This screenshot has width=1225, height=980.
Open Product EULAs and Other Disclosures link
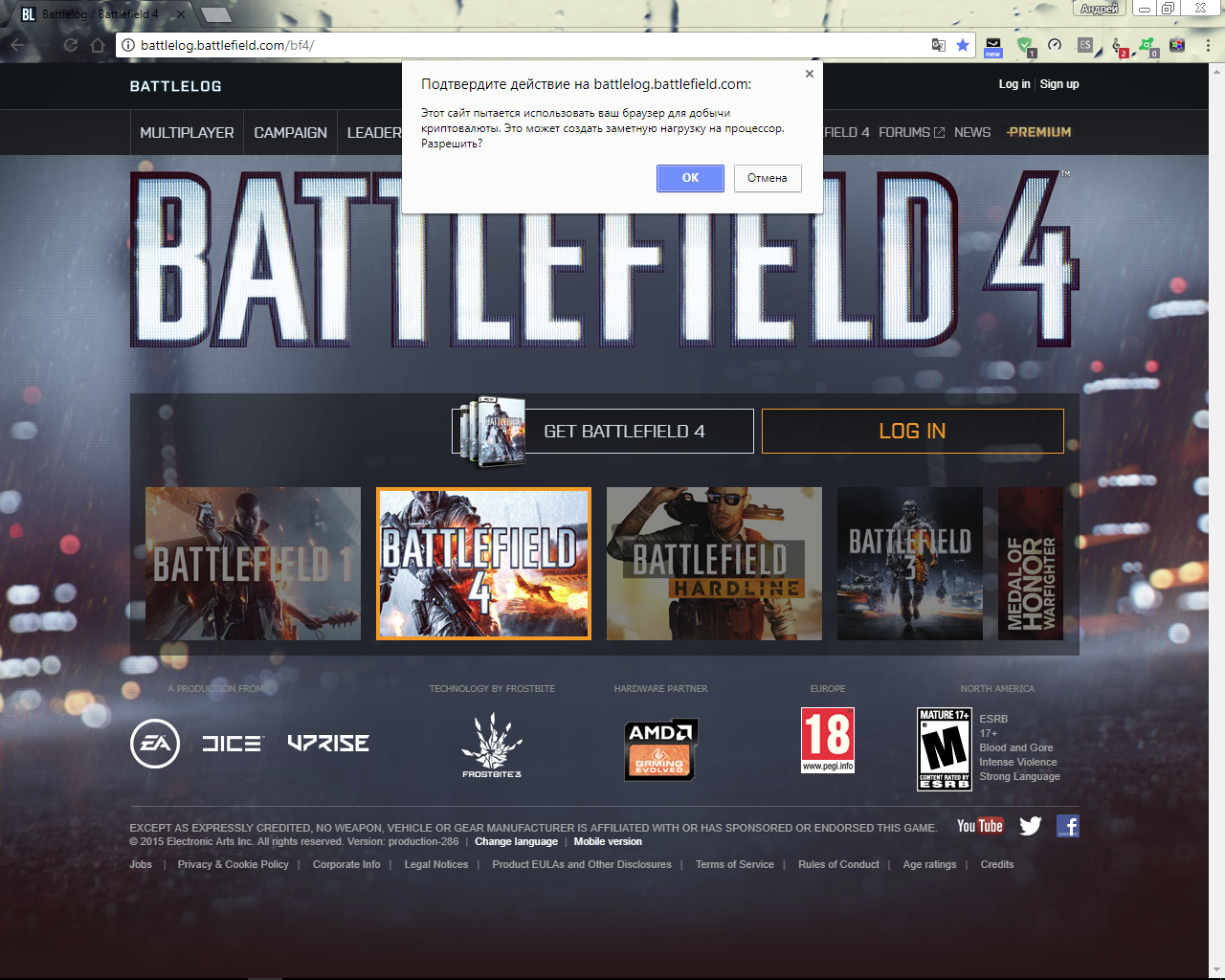tap(582, 864)
